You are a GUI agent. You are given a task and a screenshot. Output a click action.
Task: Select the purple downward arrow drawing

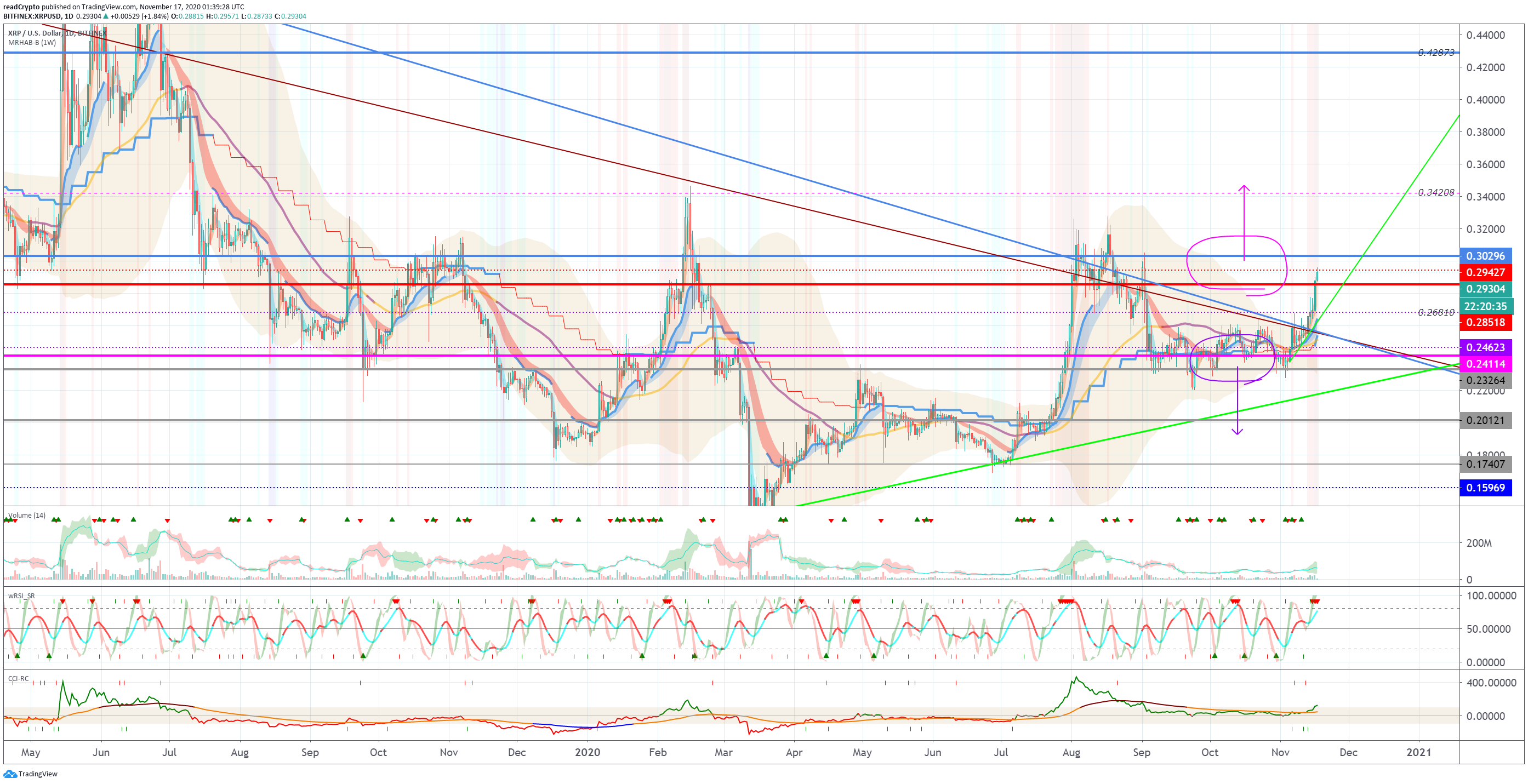click(x=1238, y=401)
